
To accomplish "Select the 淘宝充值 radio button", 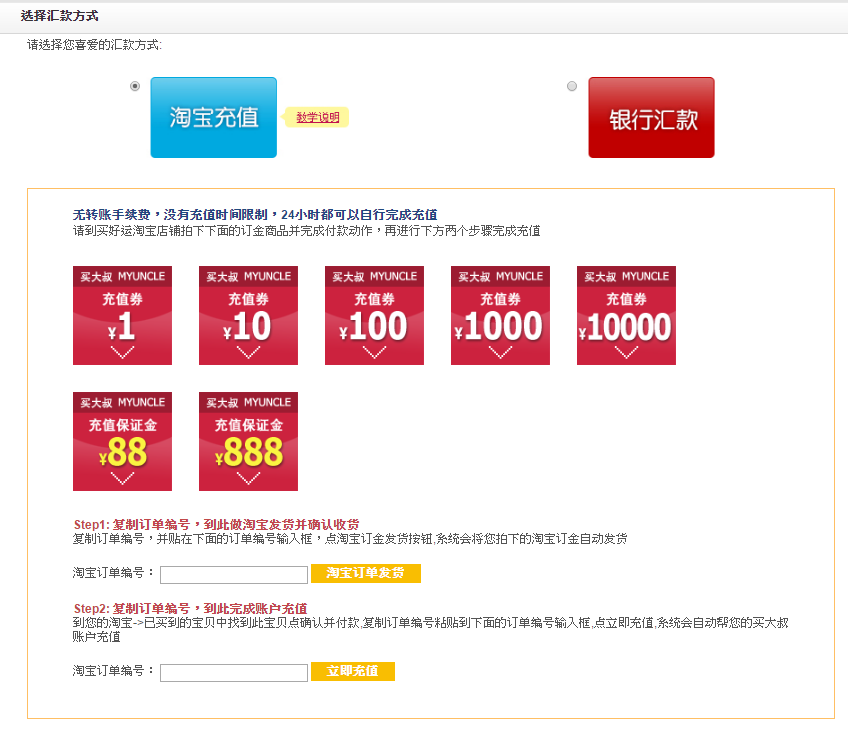I will [x=135, y=86].
